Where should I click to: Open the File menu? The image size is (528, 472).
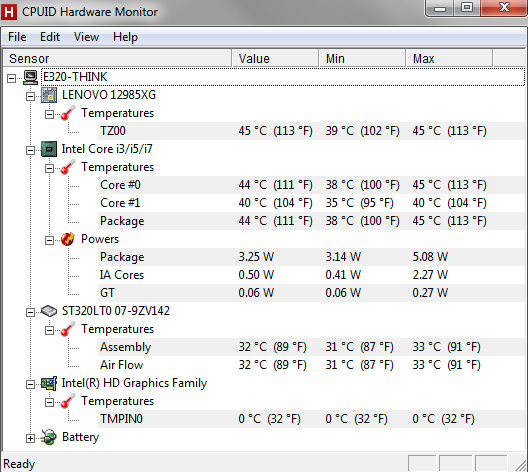pyautogui.click(x=17, y=37)
